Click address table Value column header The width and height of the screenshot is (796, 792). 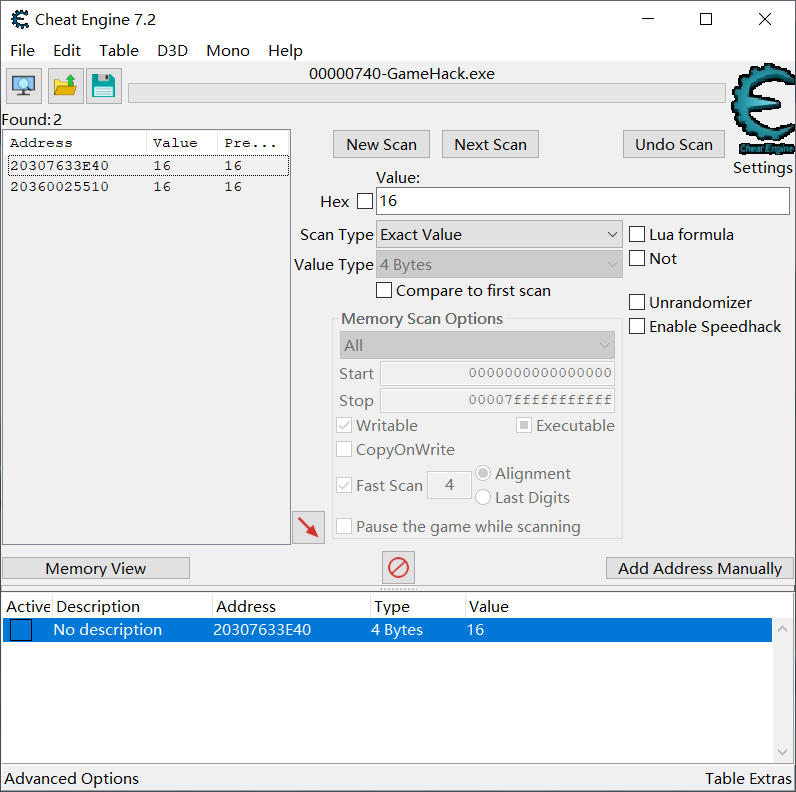619,607
